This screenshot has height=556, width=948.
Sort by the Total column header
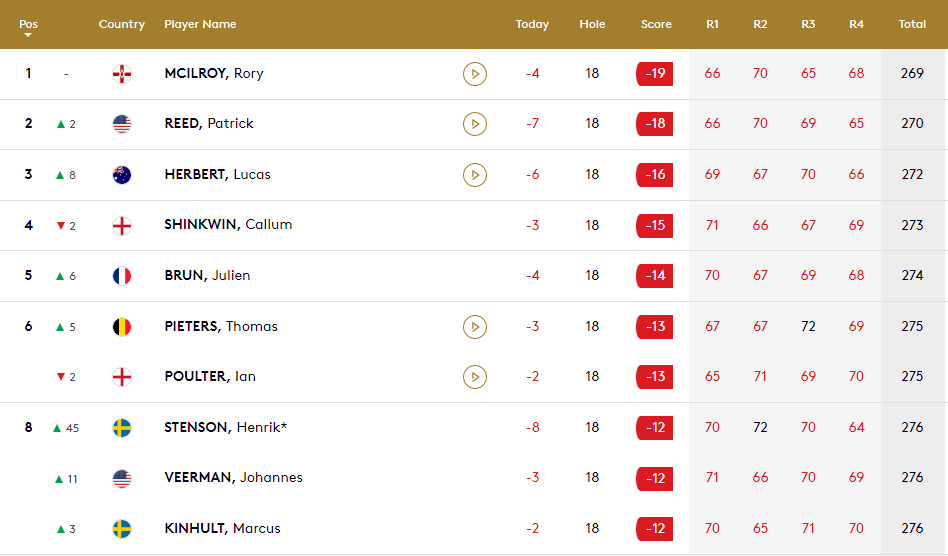coord(912,24)
